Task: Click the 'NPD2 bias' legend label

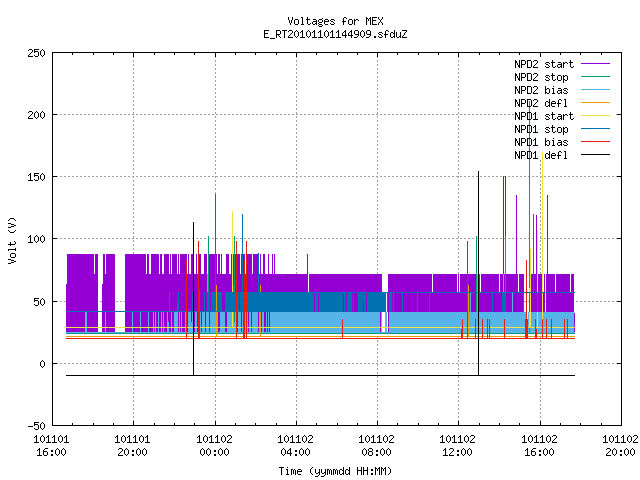Action: (x=541, y=90)
